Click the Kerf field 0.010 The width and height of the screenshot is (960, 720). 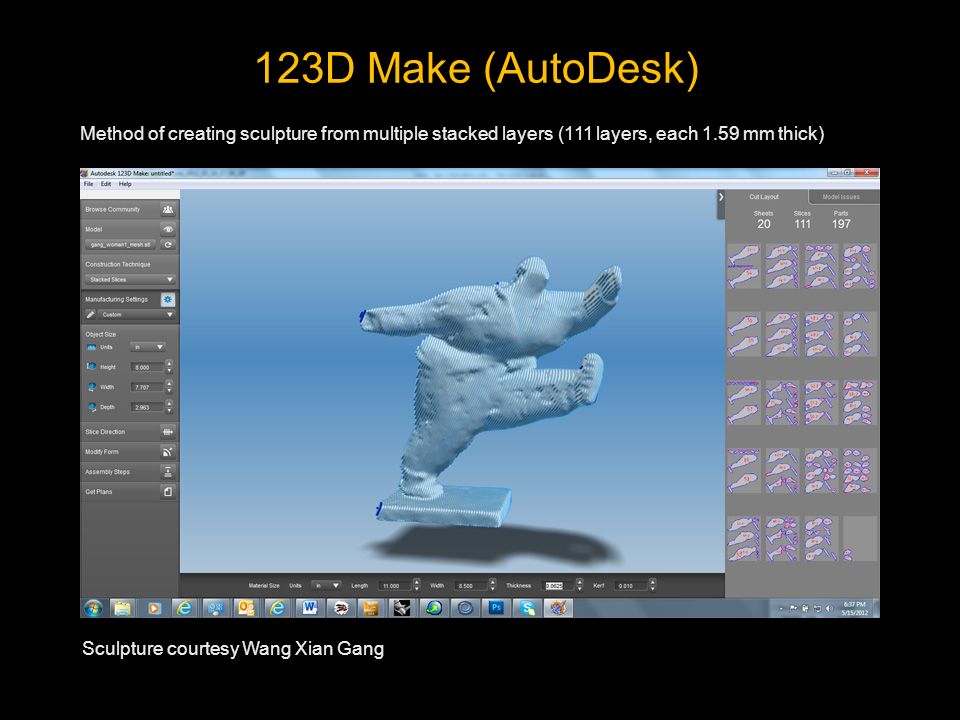(631, 586)
